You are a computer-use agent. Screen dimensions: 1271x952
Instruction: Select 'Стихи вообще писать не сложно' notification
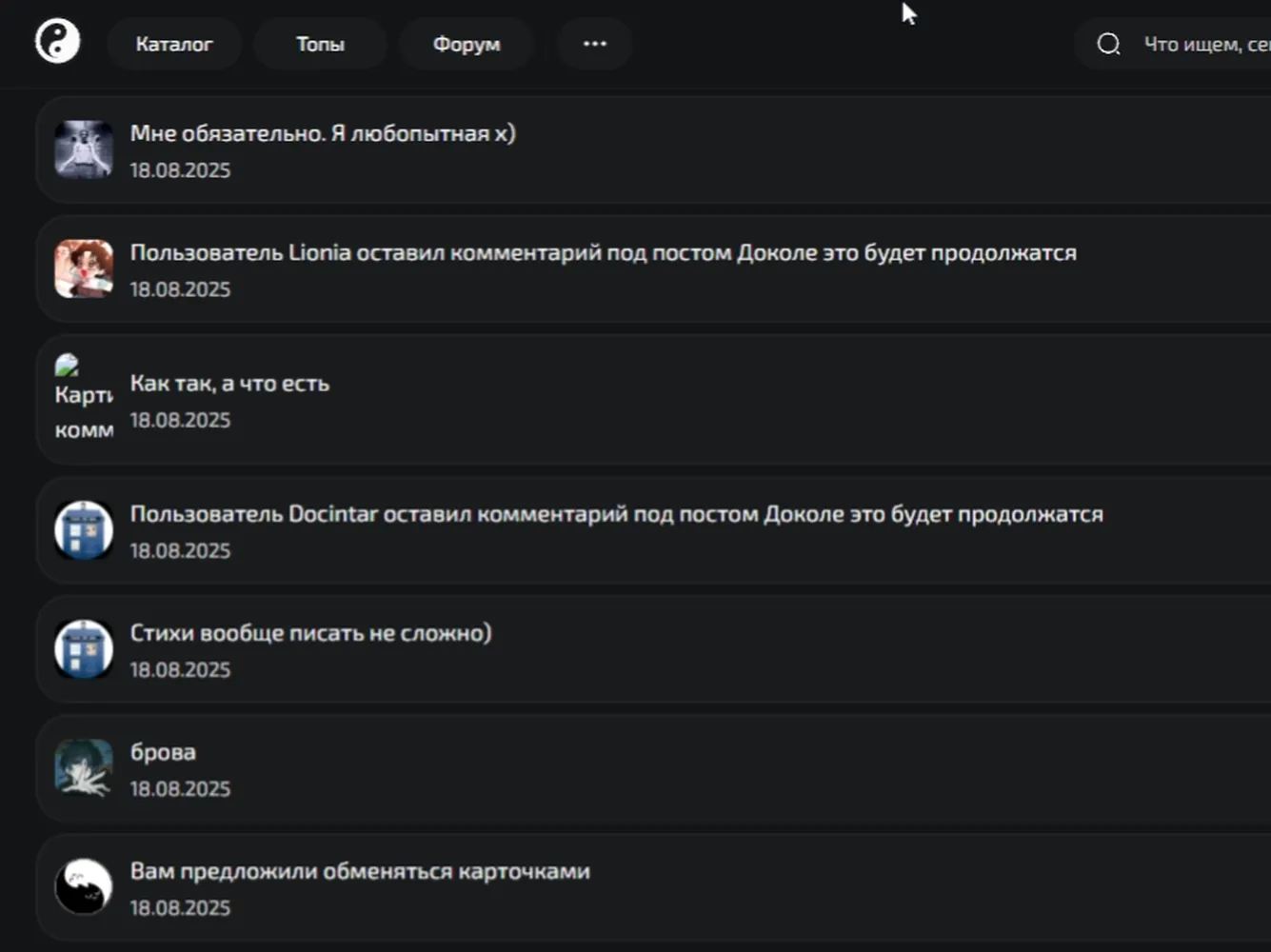point(311,633)
